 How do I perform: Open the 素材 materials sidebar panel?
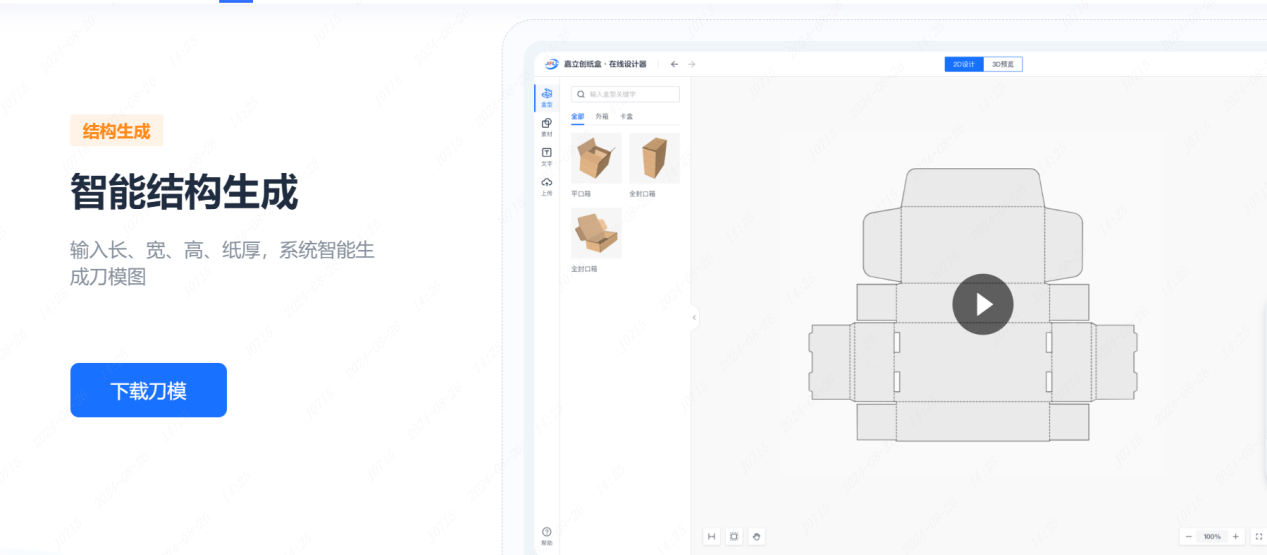[x=546, y=126]
